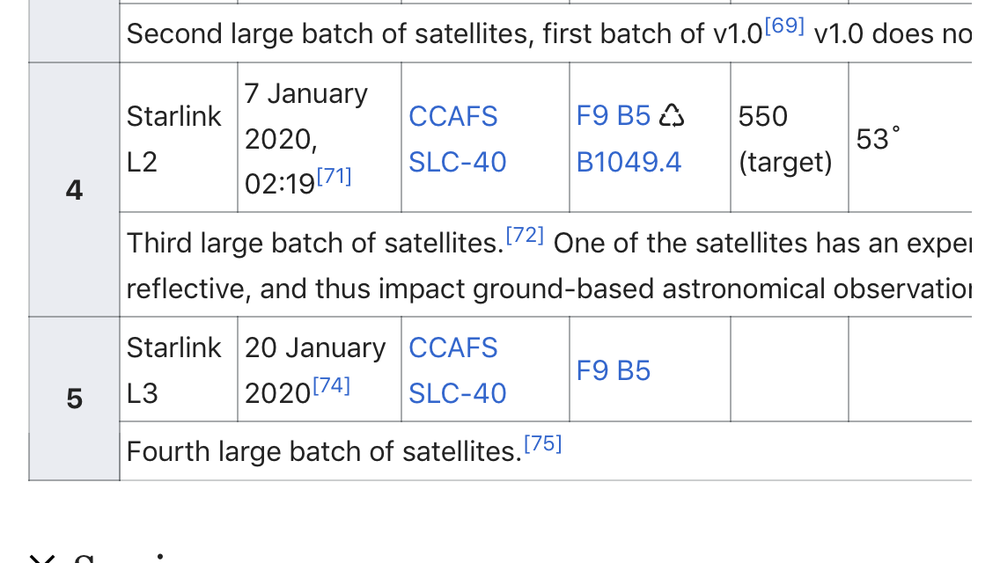Image resolution: width=1000 pixels, height=563 pixels.
Task: Open CCAFS link in Starlink L2 row
Action: (453, 117)
